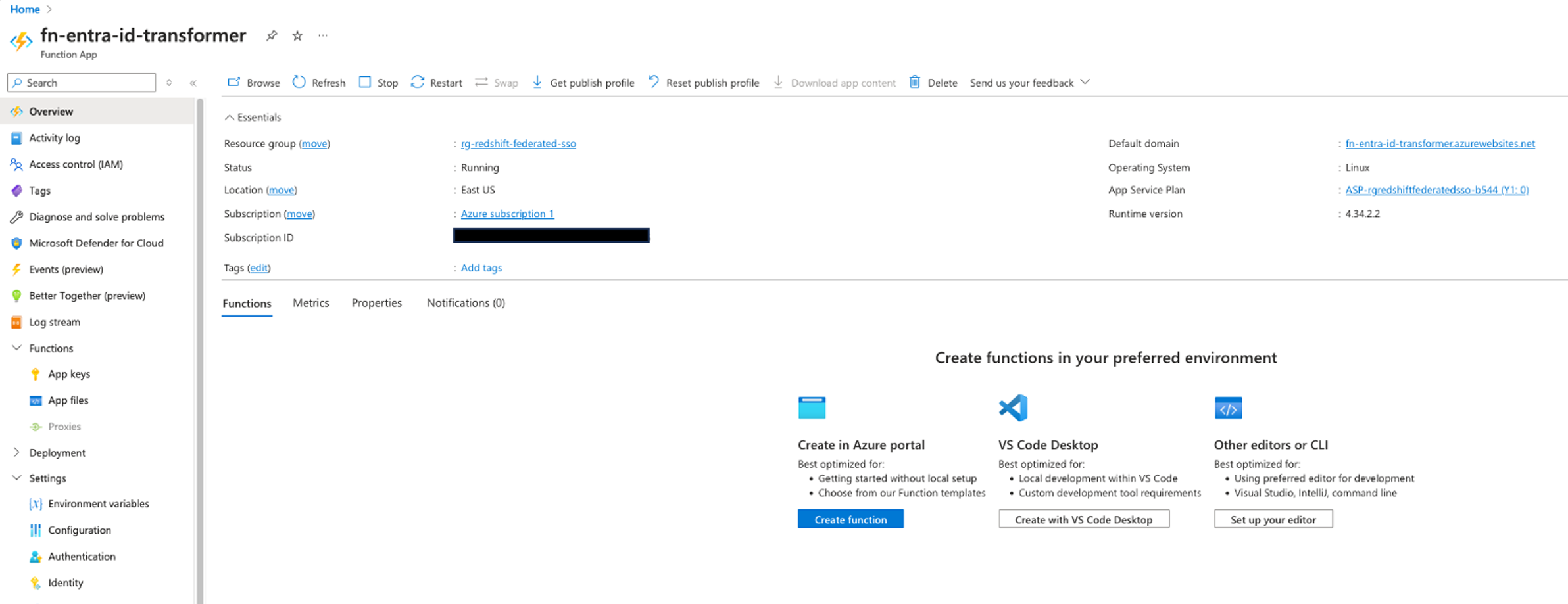
Task: Click the Create function button
Action: [x=850, y=519]
